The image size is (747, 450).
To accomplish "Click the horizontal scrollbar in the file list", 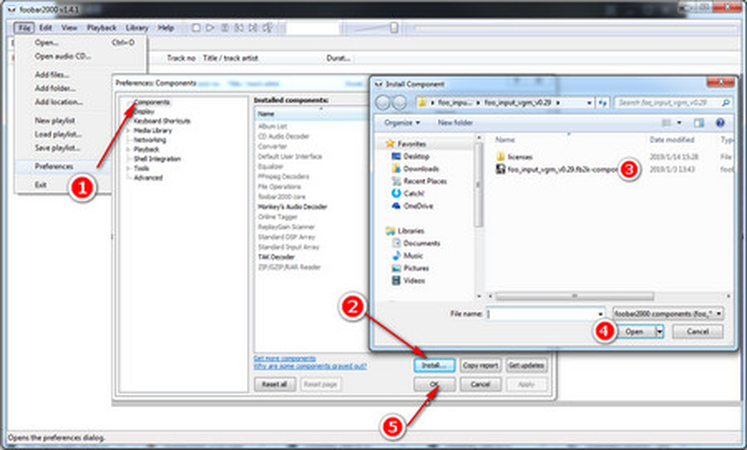I will tap(574, 296).
